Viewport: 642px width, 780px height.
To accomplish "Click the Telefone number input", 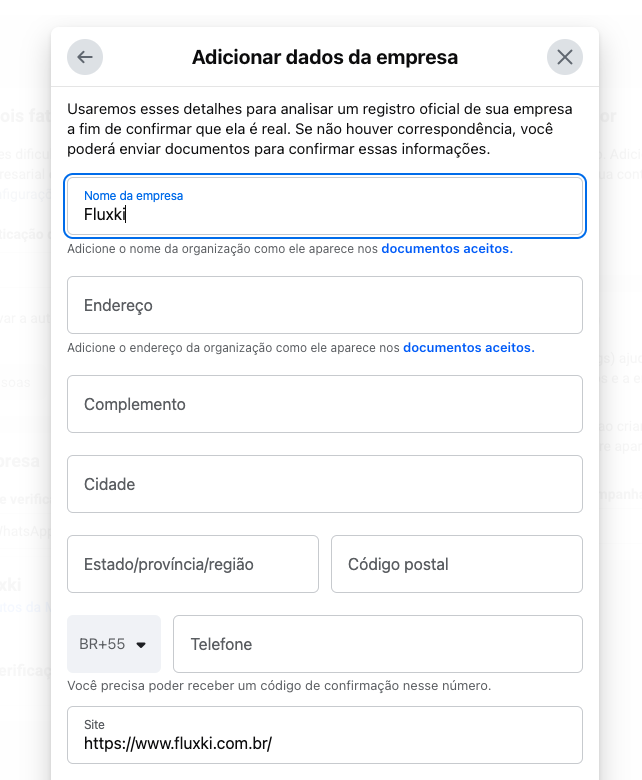I will pyautogui.click(x=377, y=644).
